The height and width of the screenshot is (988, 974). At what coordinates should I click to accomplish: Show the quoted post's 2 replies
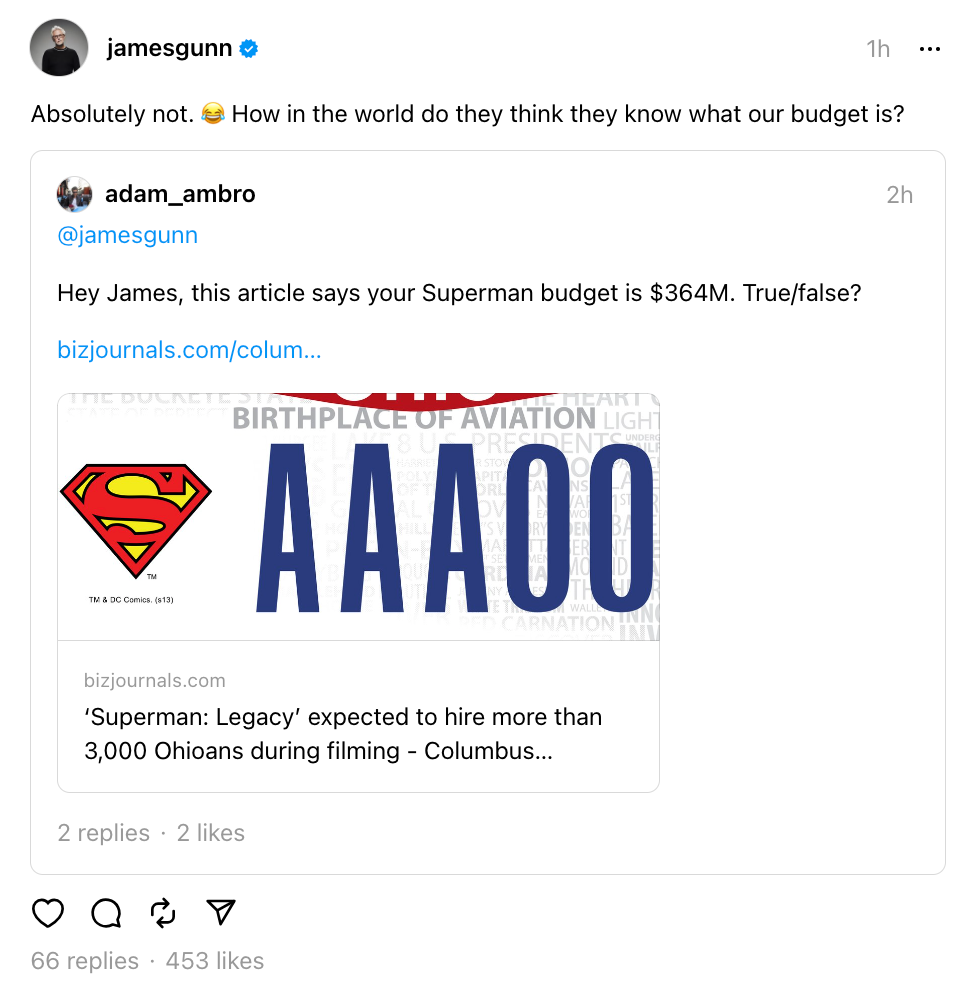103,833
